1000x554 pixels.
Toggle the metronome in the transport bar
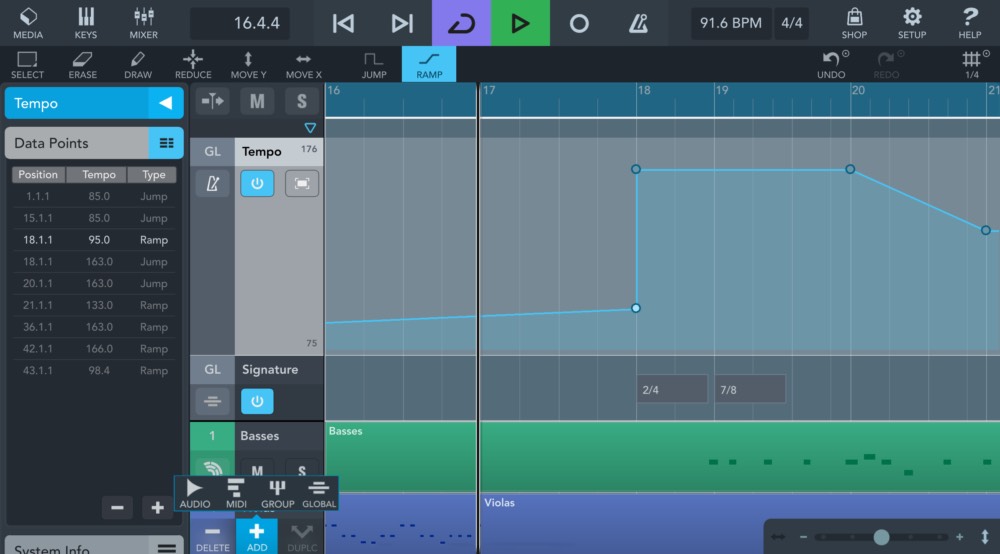pos(638,24)
